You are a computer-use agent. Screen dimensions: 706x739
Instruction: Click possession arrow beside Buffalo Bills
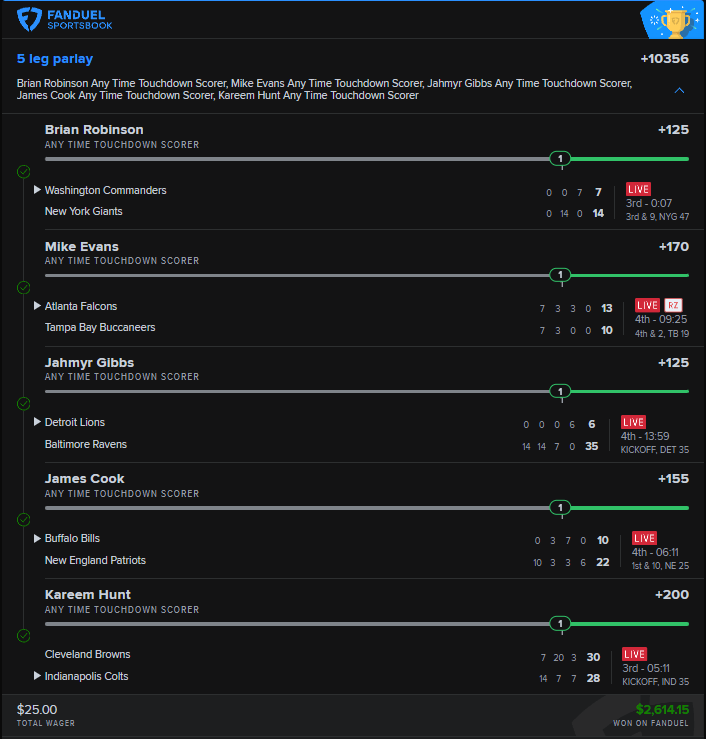(x=37, y=538)
